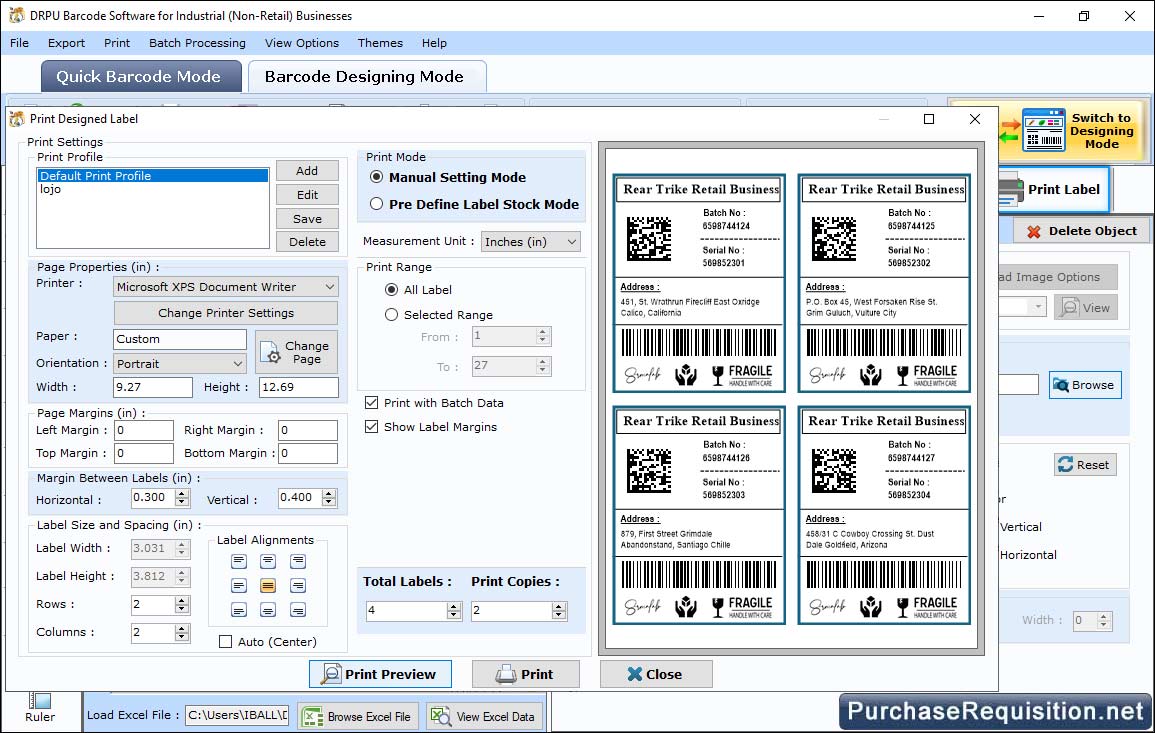Open the Measurement Unit dropdown
The image size is (1155, 733).
click(530, 242)
